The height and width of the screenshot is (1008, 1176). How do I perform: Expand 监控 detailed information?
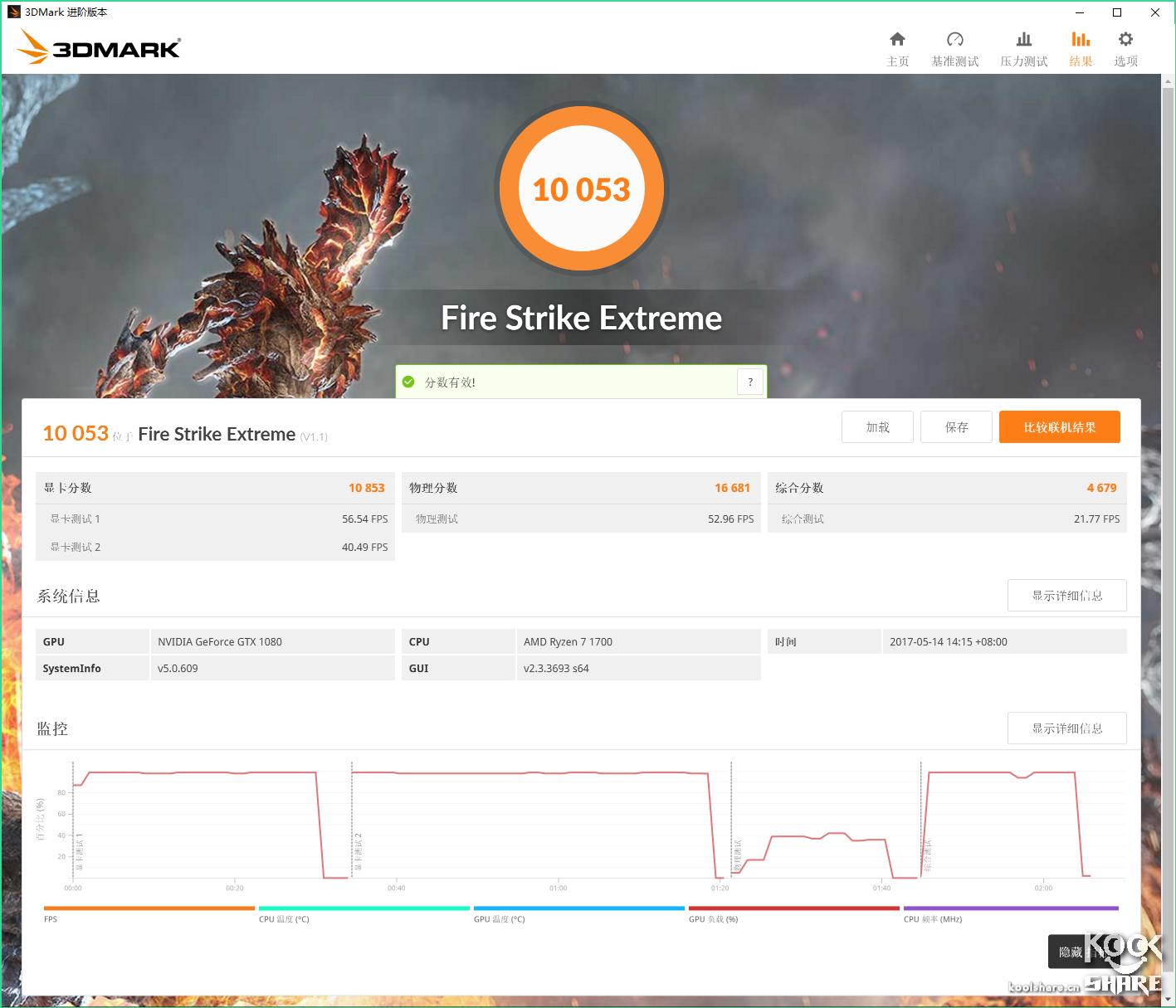[x=1066, y=728]
